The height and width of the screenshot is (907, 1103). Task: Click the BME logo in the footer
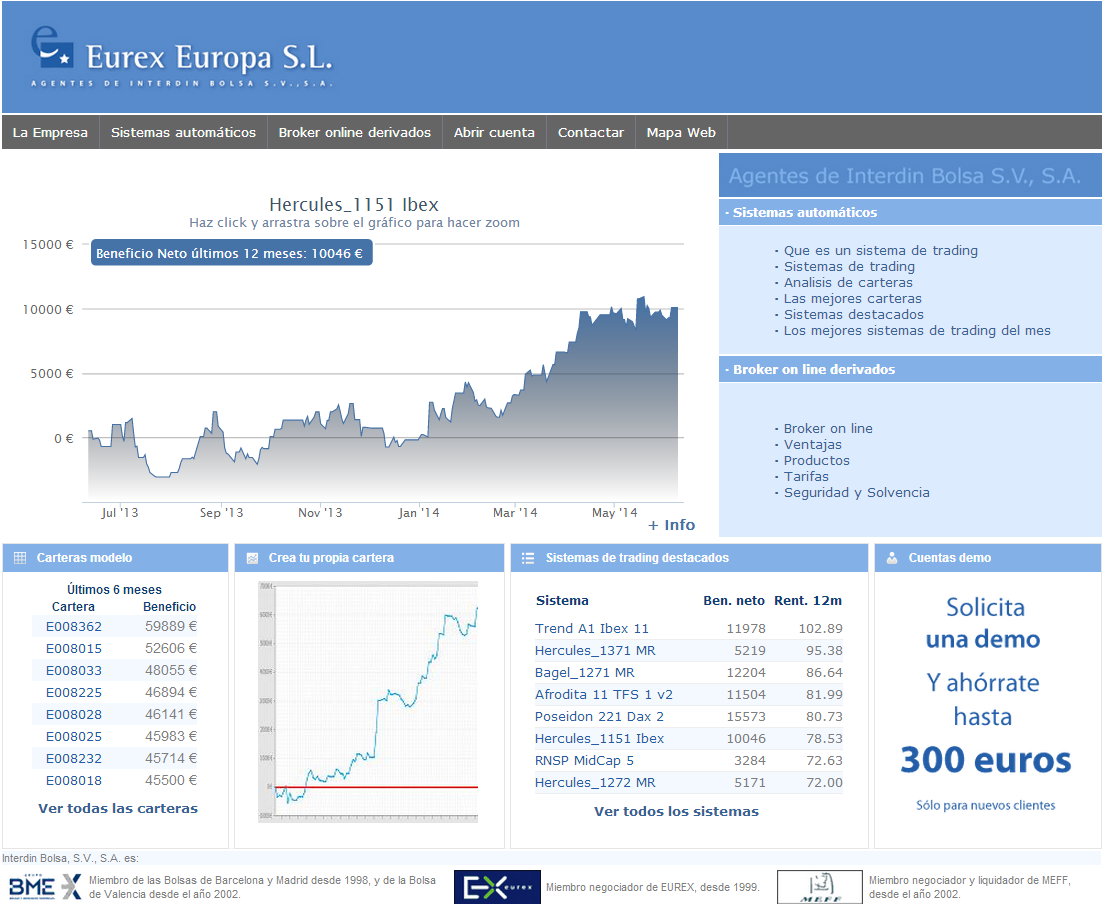pos(45,887)
